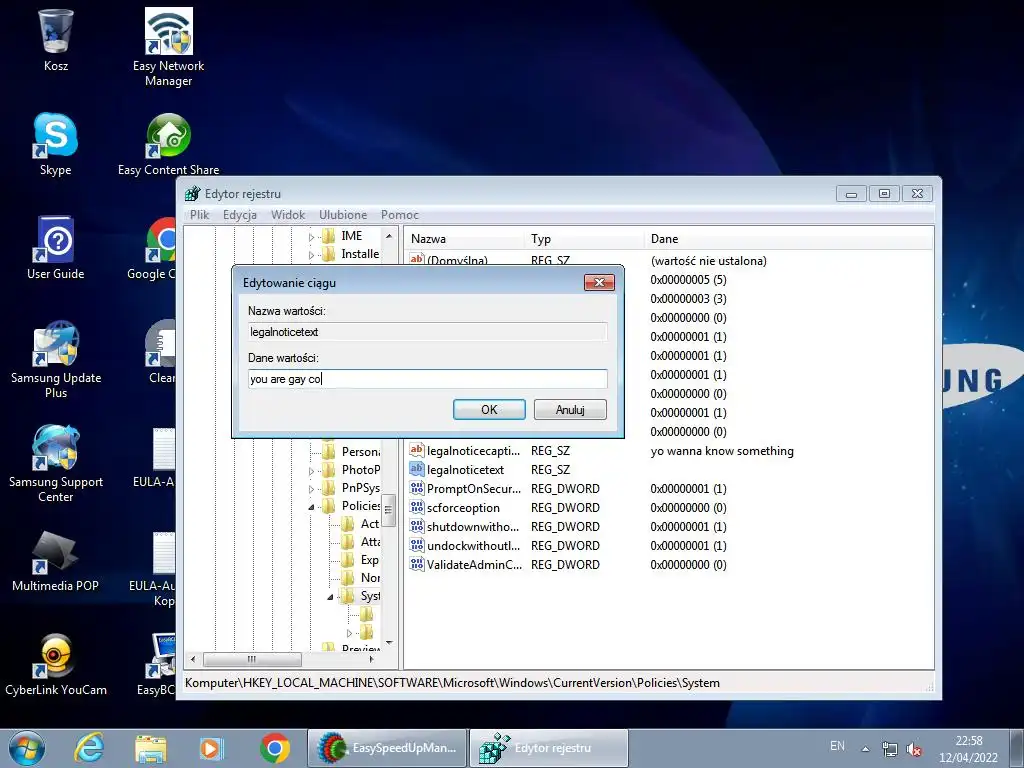Collapse the System registry key
The image size is (1024, 768).
tap(330, 597)
